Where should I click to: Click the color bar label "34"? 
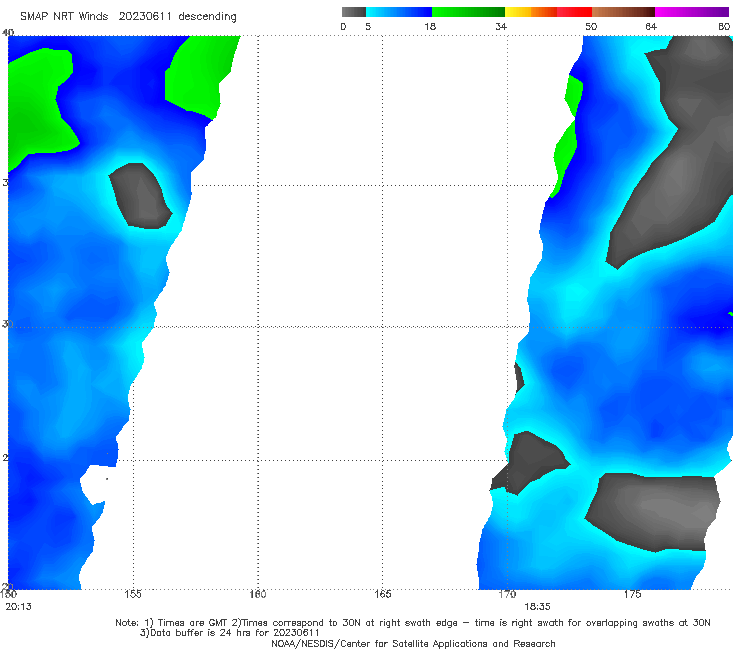pyautogui.click(x=501, y=26)
